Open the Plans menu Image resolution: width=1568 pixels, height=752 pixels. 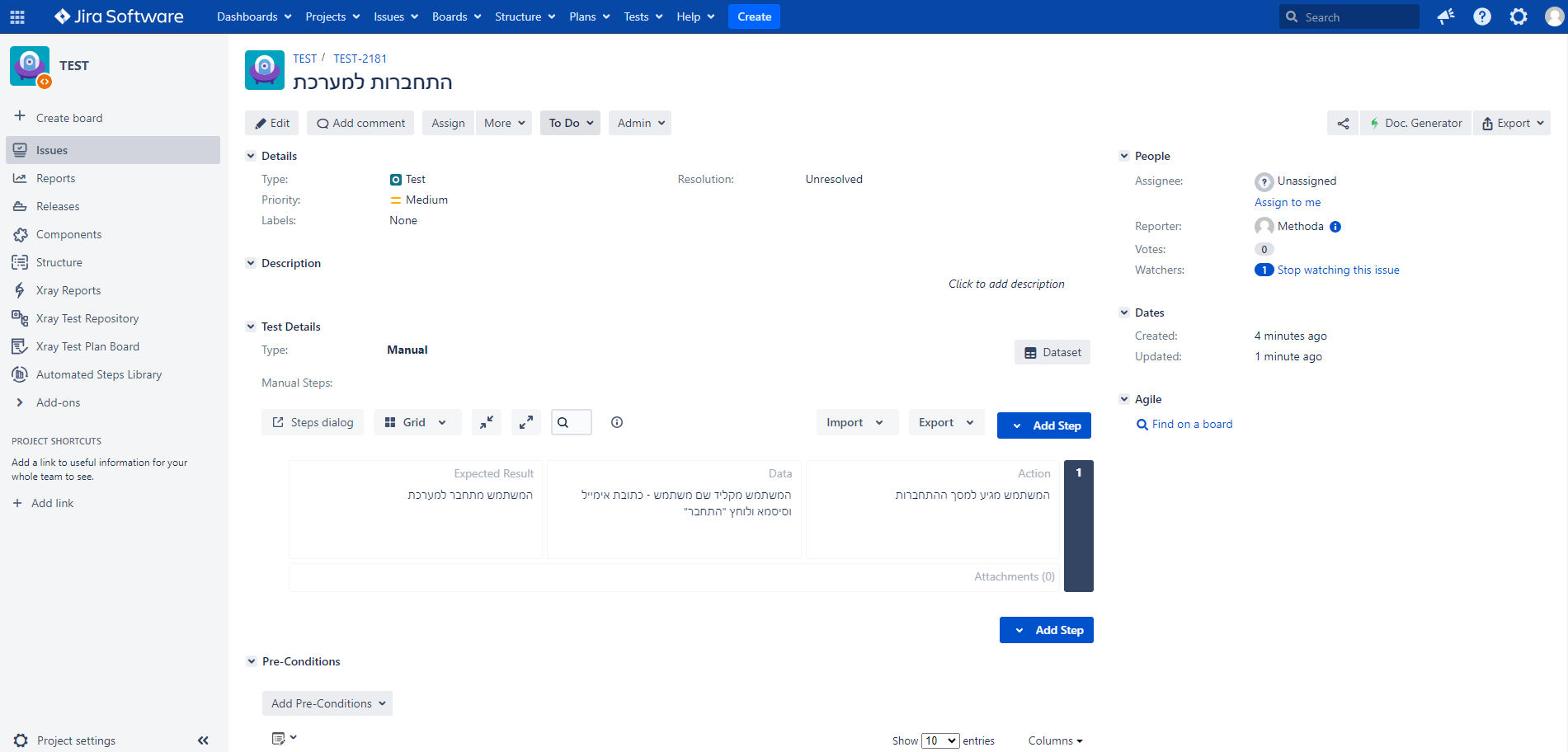590,16
